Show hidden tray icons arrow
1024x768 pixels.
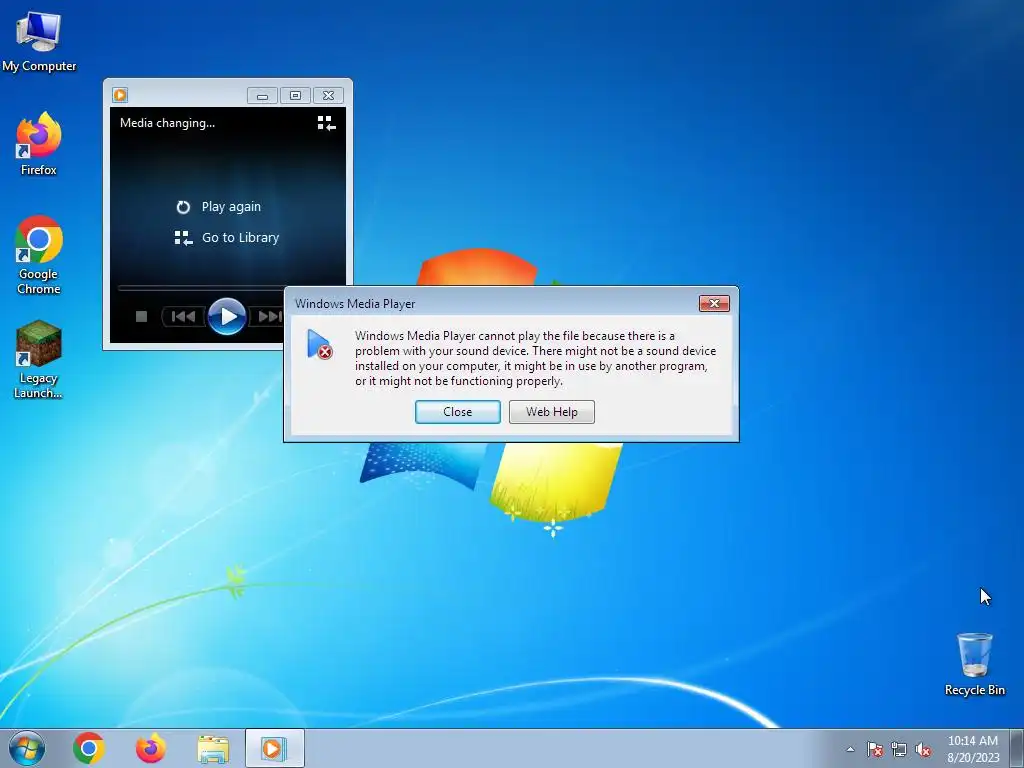click(850, 750)
